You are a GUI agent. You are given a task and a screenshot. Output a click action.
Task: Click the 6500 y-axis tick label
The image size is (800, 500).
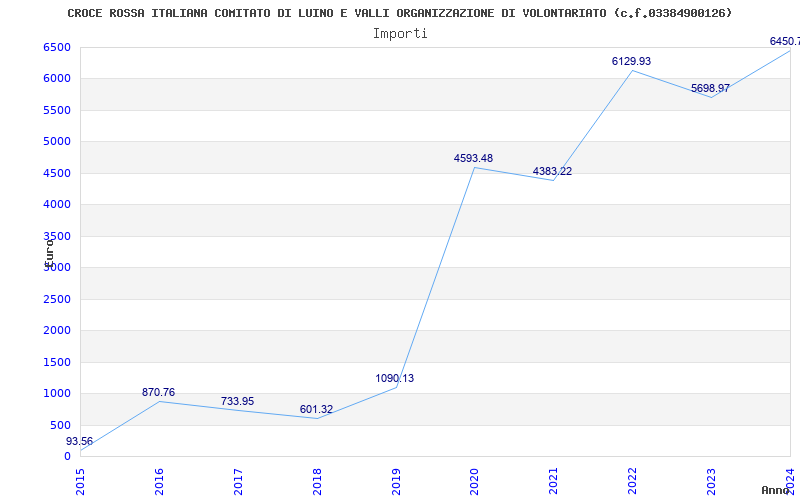coord(57,47)
